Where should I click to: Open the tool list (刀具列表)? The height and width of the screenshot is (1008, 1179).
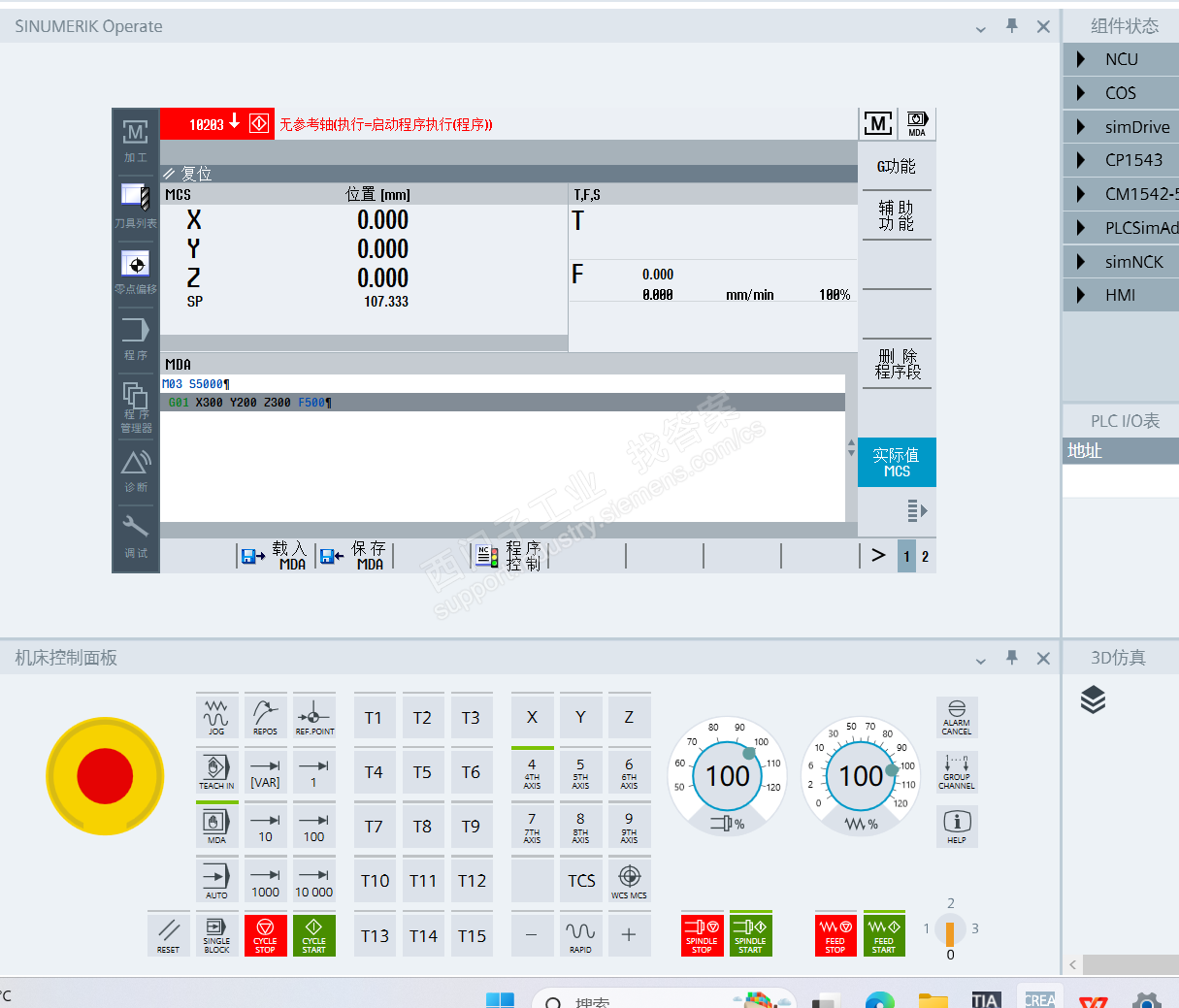pos(135,207)
